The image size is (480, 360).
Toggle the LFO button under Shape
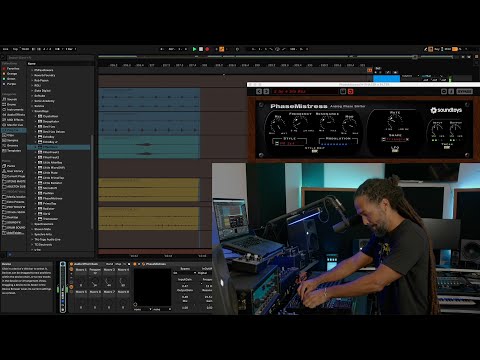click(x=395, y=150)
